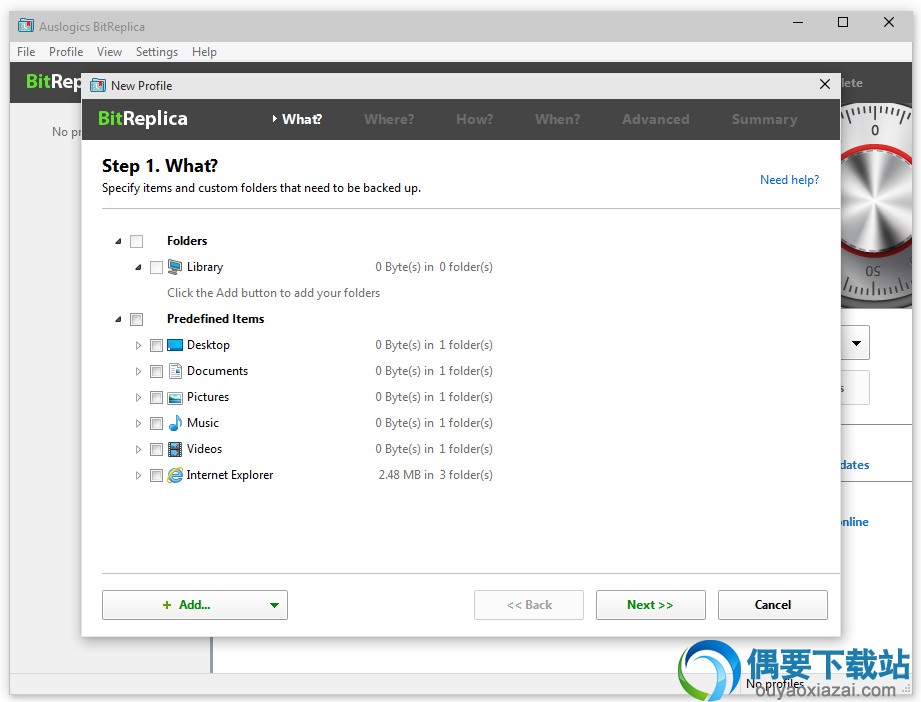The width and height of the screenshot is (921, 702).
Task: Expand the Internet Explorer item
Action: [x=138, y=475]
